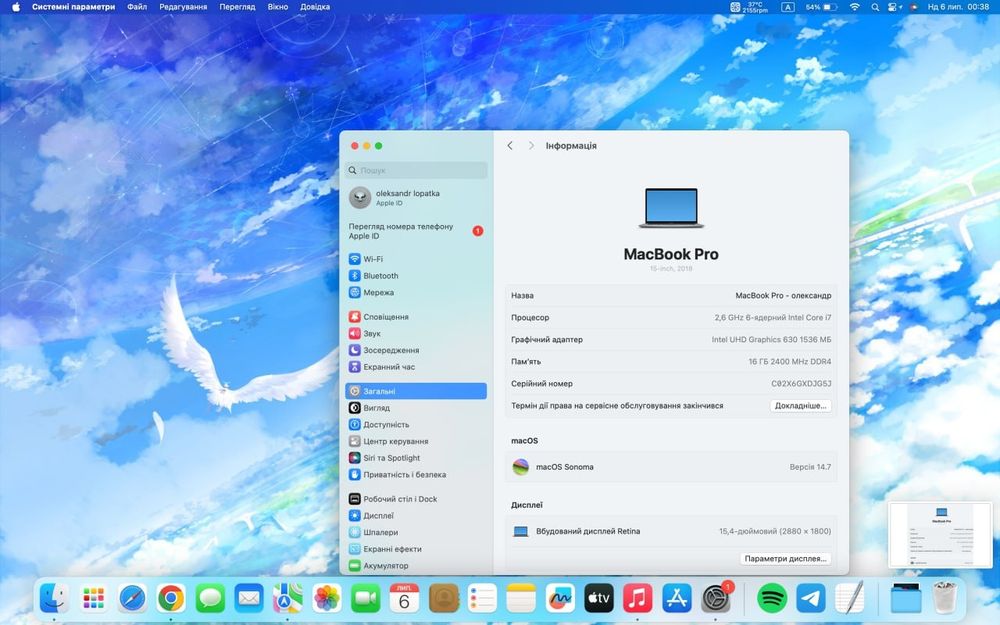Open FaceTime in the Dock

(365, 599)
